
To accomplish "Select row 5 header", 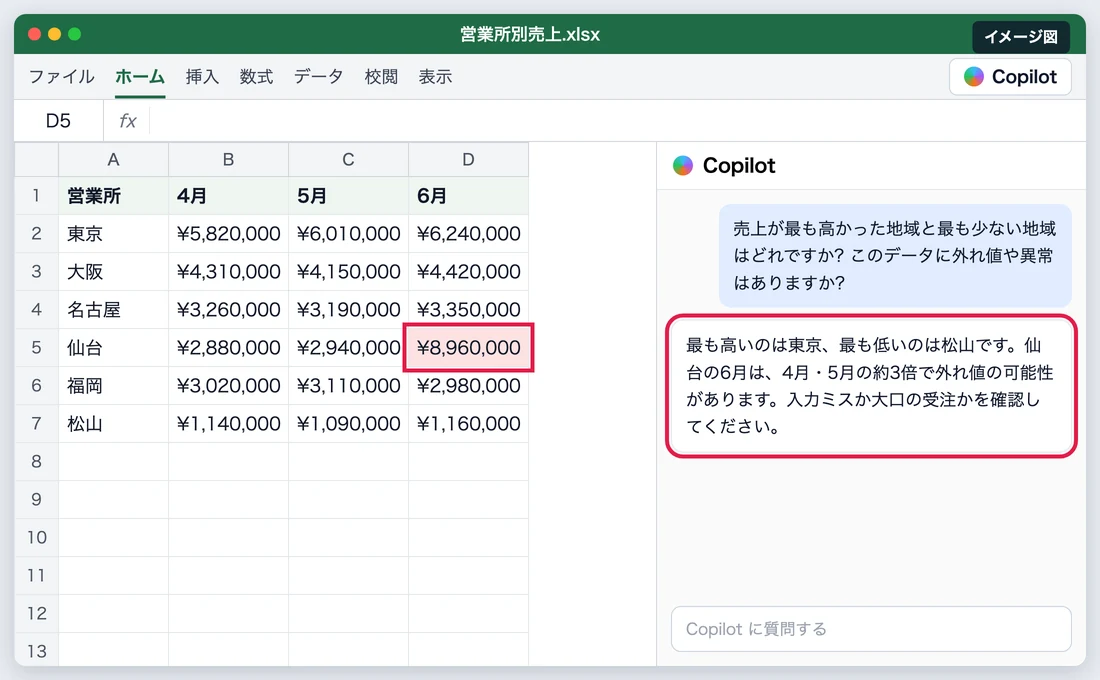I will [x=36, y=347].
